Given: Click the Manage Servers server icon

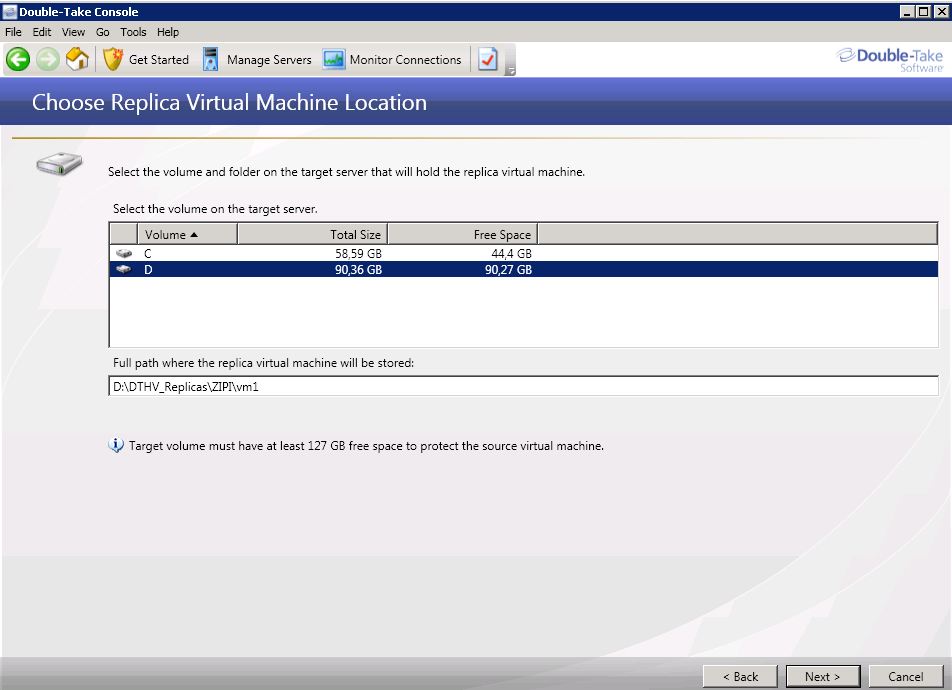Looking at the screenshot, I should [210, 59].
